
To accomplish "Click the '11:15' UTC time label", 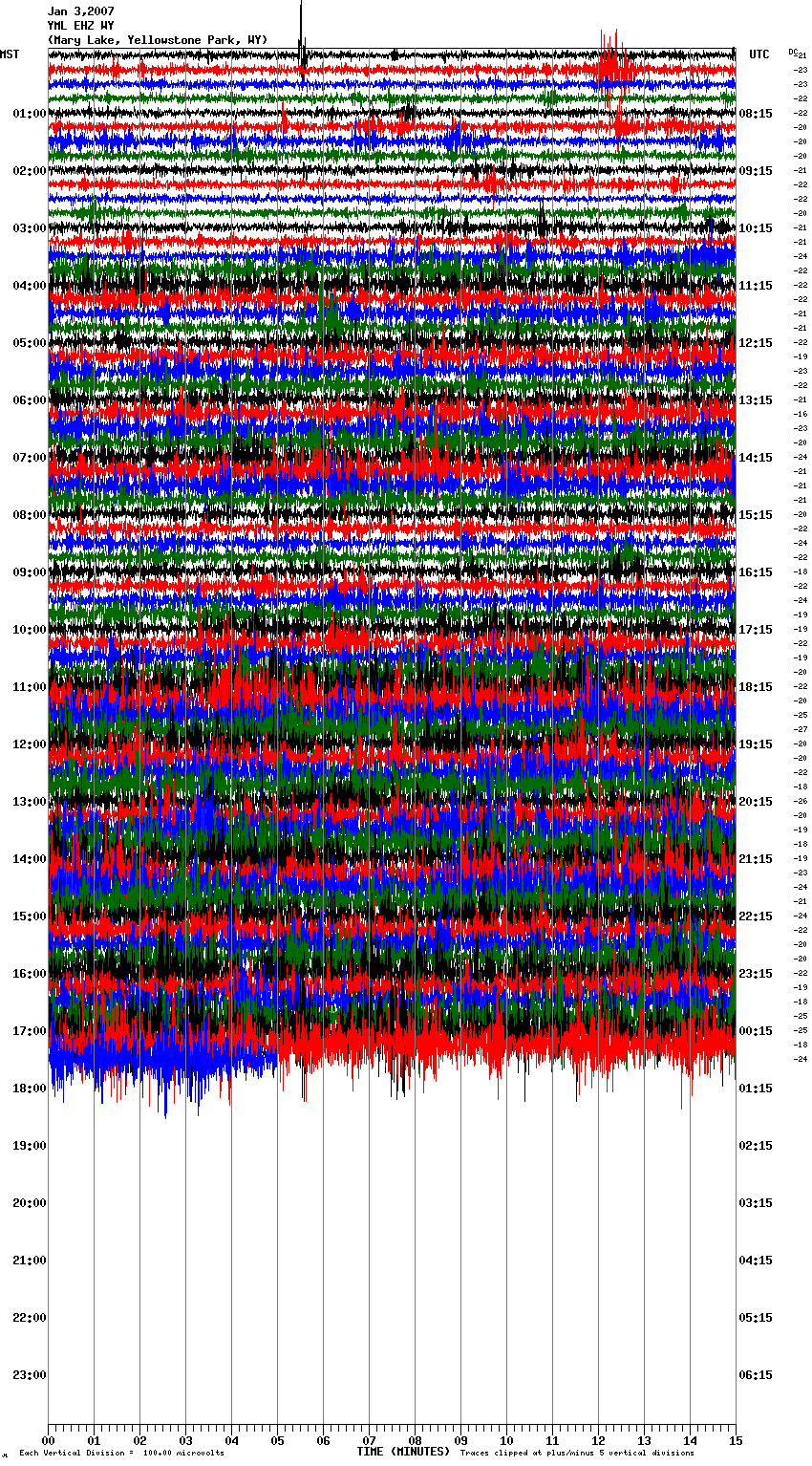I will click(756, 286).
